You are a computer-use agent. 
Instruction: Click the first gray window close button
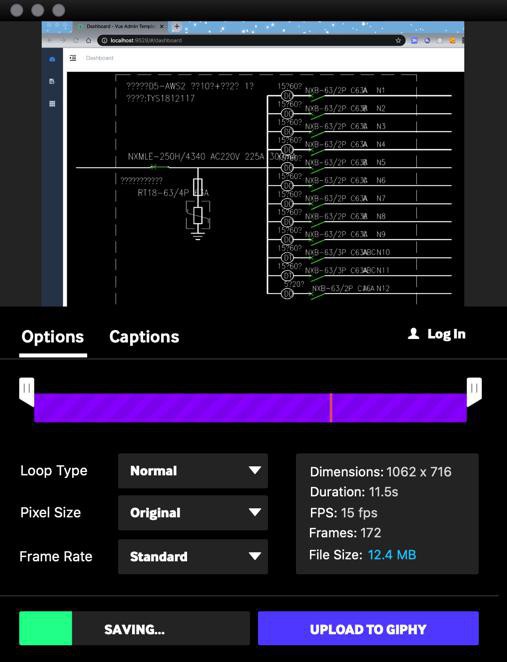(x=16, y=10)
